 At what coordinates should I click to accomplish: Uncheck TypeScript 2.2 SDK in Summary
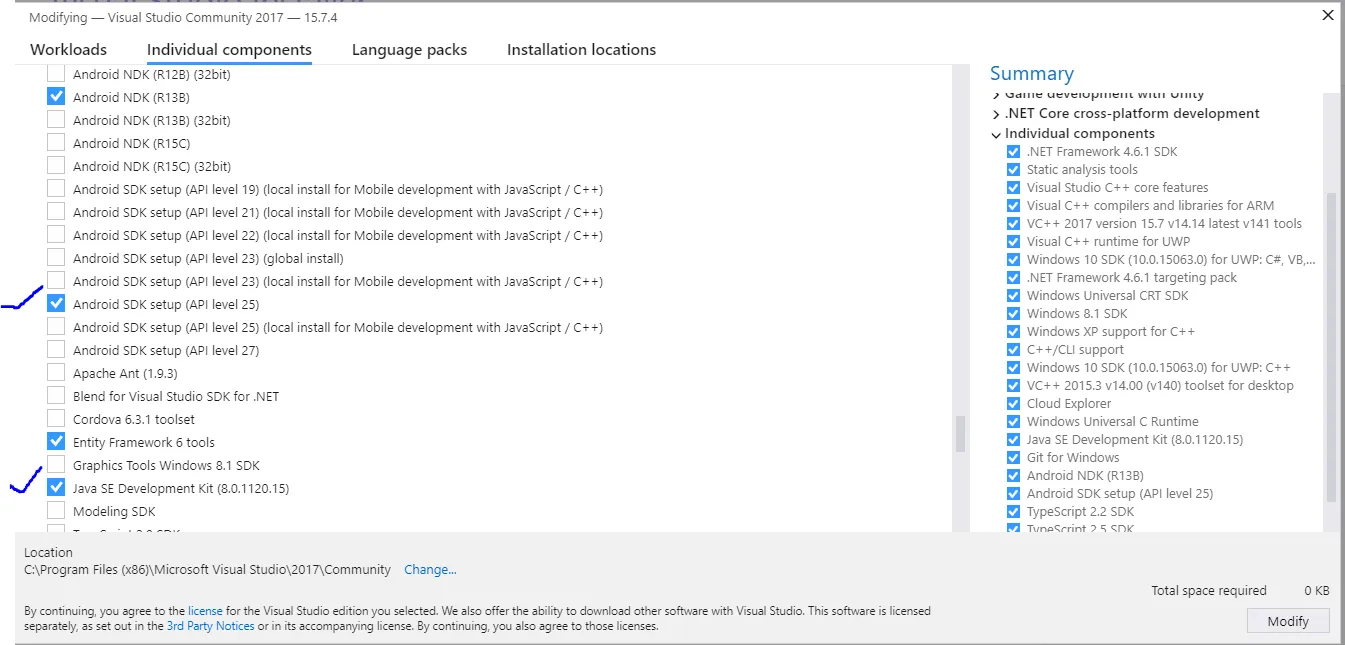pos(1013,512)
